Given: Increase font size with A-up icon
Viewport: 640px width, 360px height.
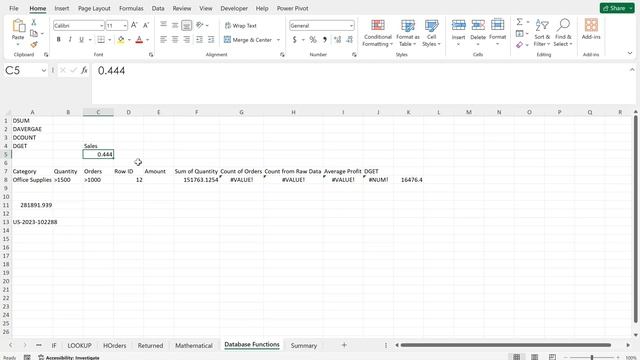Looking at the screenshot, I should point(134,25).
